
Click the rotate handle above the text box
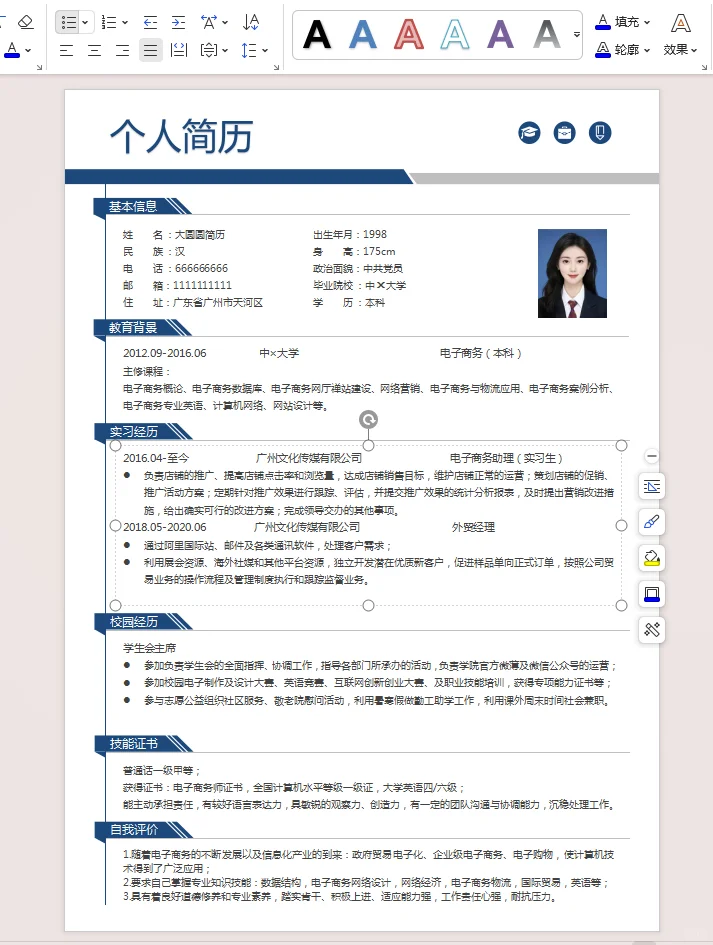(x=368, y=419)
